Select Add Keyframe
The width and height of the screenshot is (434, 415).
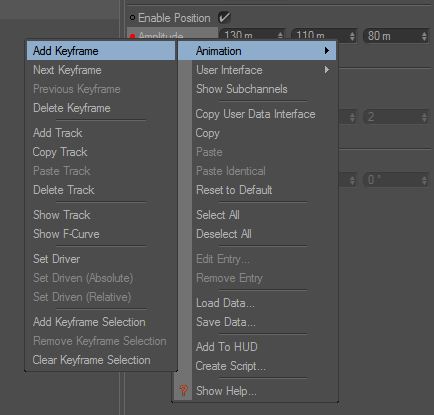click(101, 51)
